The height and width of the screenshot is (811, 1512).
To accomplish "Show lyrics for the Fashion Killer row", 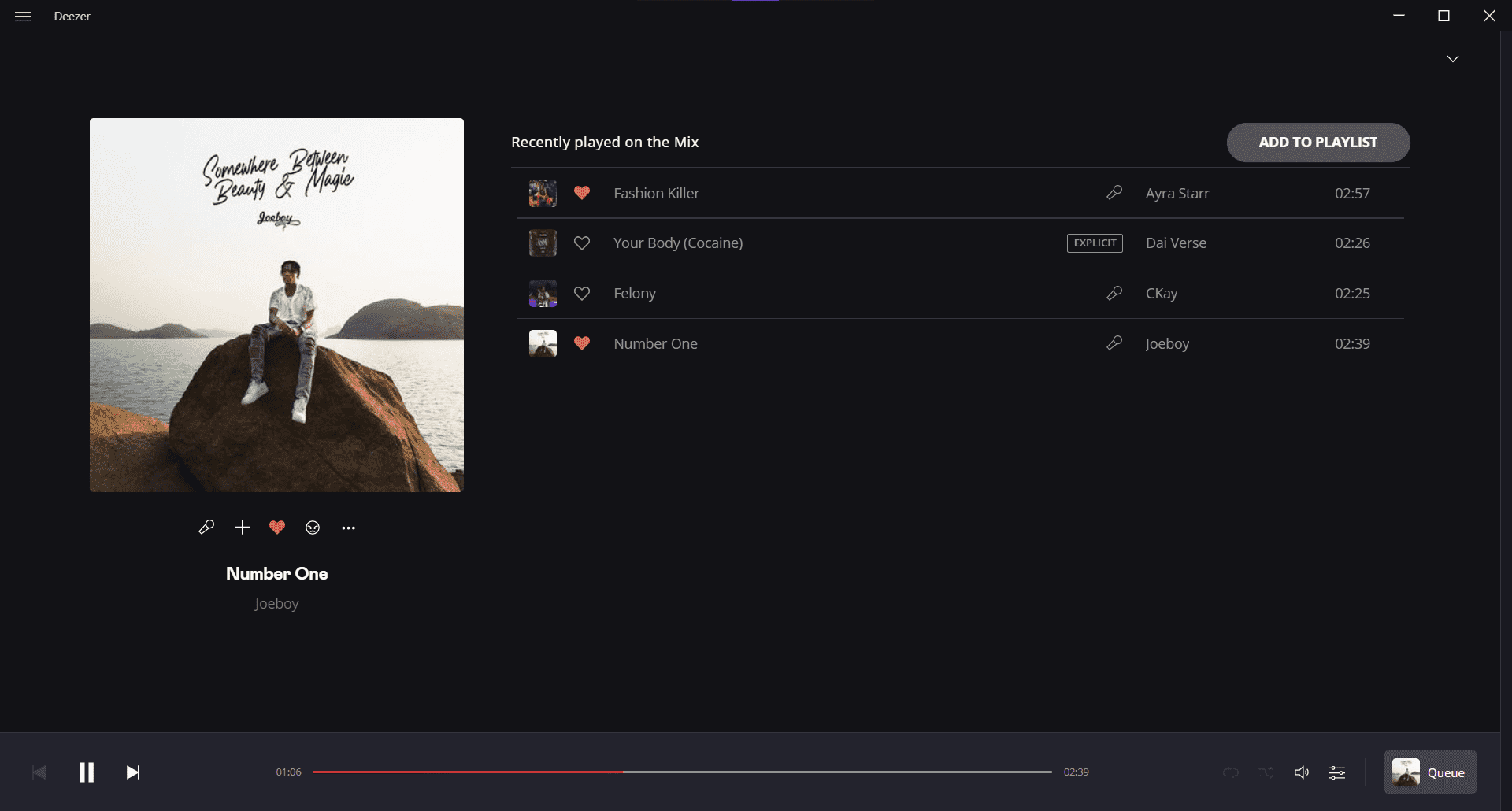I will coord(1114,192).
